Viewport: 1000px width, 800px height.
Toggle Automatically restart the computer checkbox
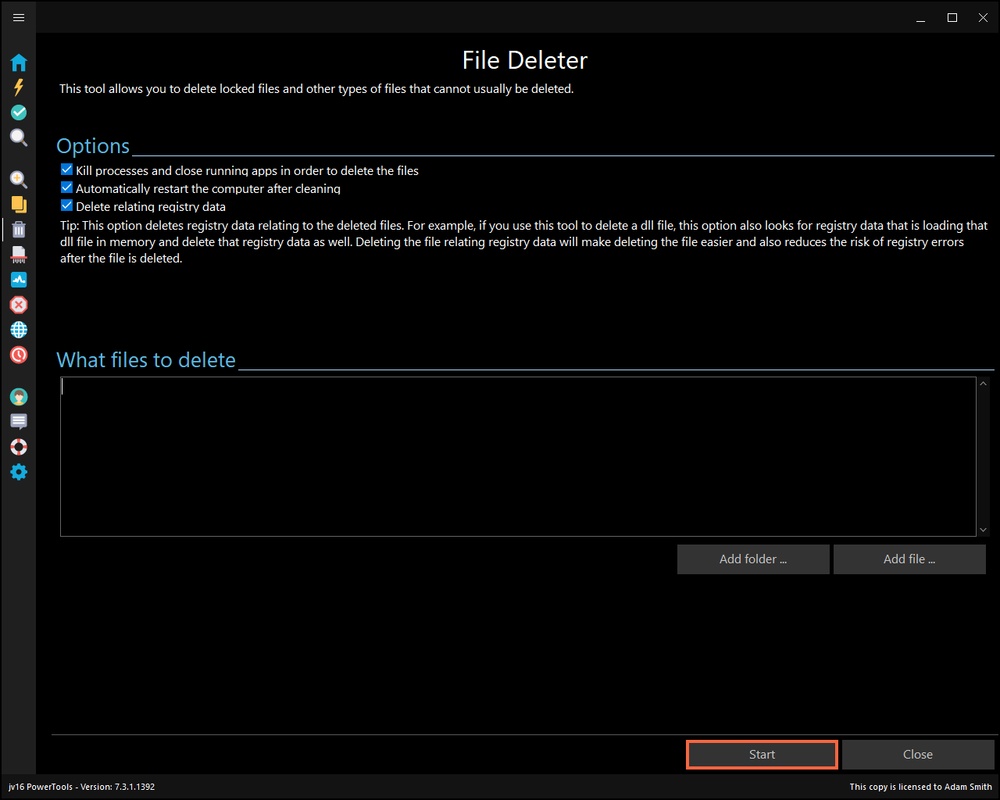[x=66, y=188]
